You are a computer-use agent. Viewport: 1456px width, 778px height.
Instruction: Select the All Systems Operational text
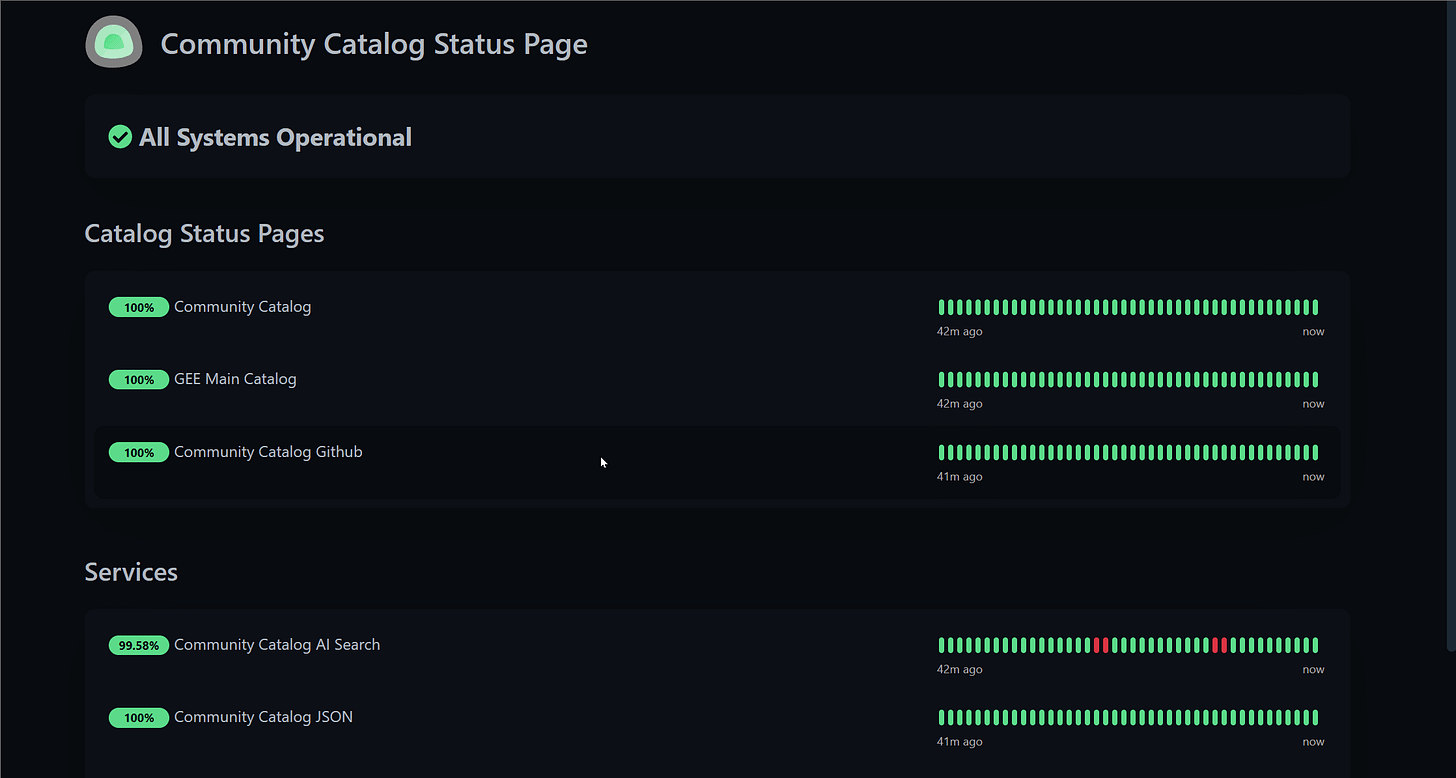pyautogui.click(x=275, y=137)
